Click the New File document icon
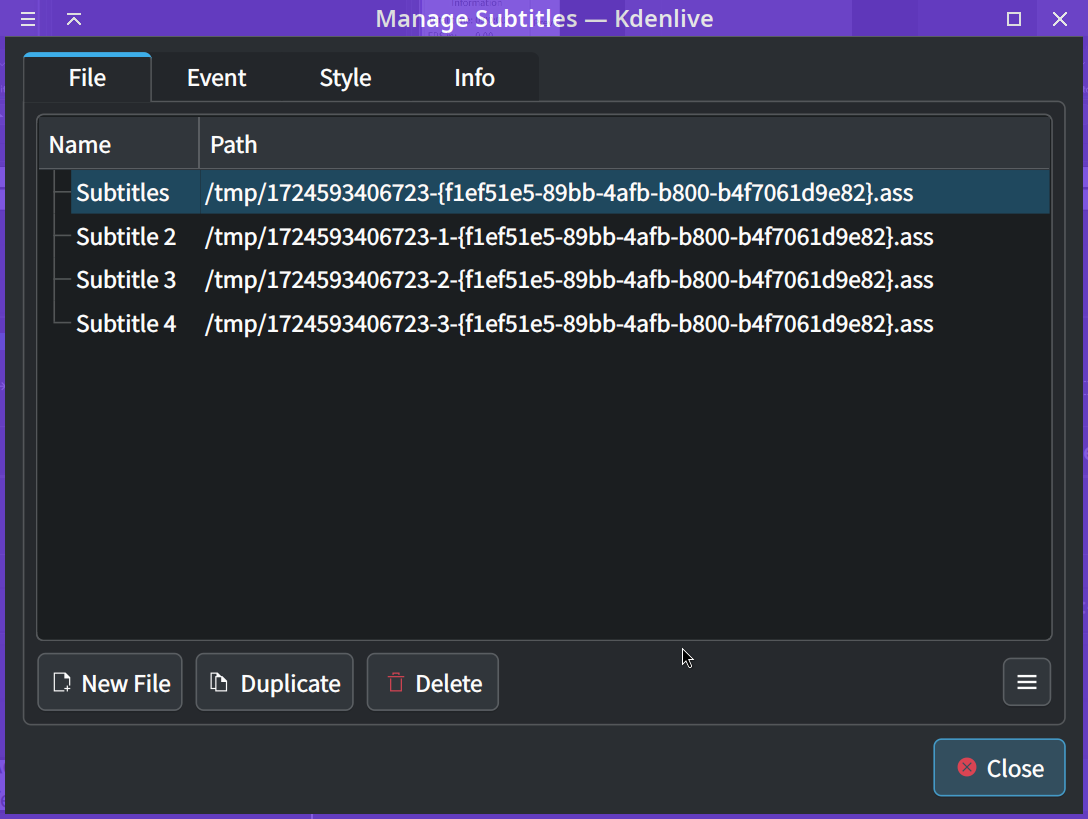The image size is (1088, 819). pyautogui.click(x=62, y=683)
